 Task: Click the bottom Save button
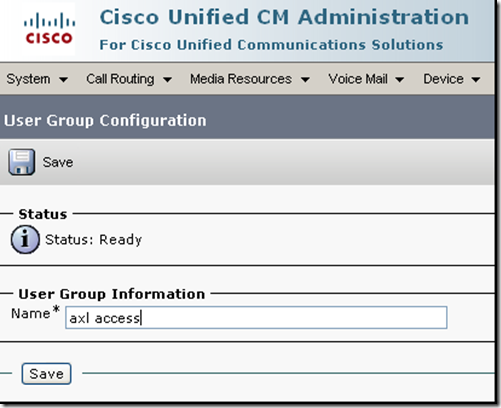tap(46, 374)
